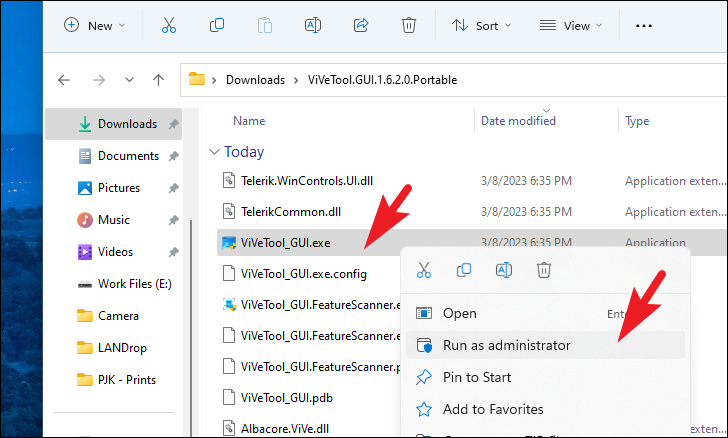The width and height of the screenshot is (728, 438).
Task: Unpin Downloads using its pin icon
Action: point(173,124)
